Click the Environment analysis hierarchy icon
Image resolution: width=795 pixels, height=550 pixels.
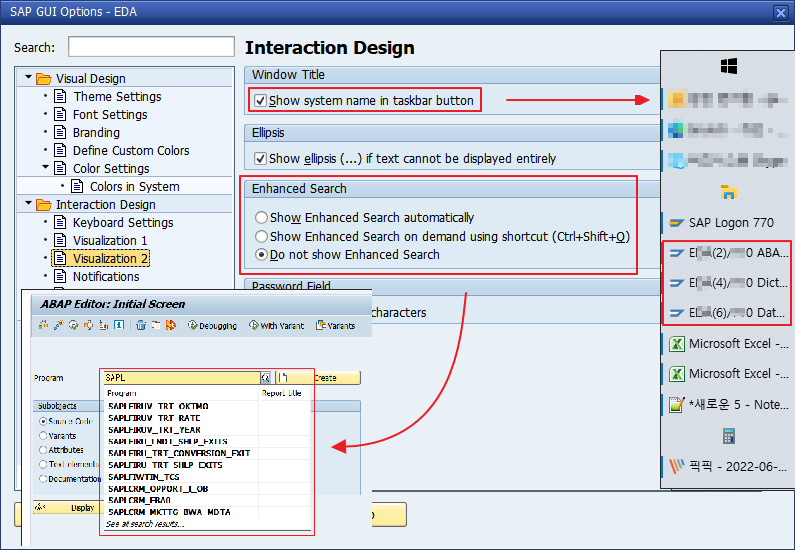104,325
